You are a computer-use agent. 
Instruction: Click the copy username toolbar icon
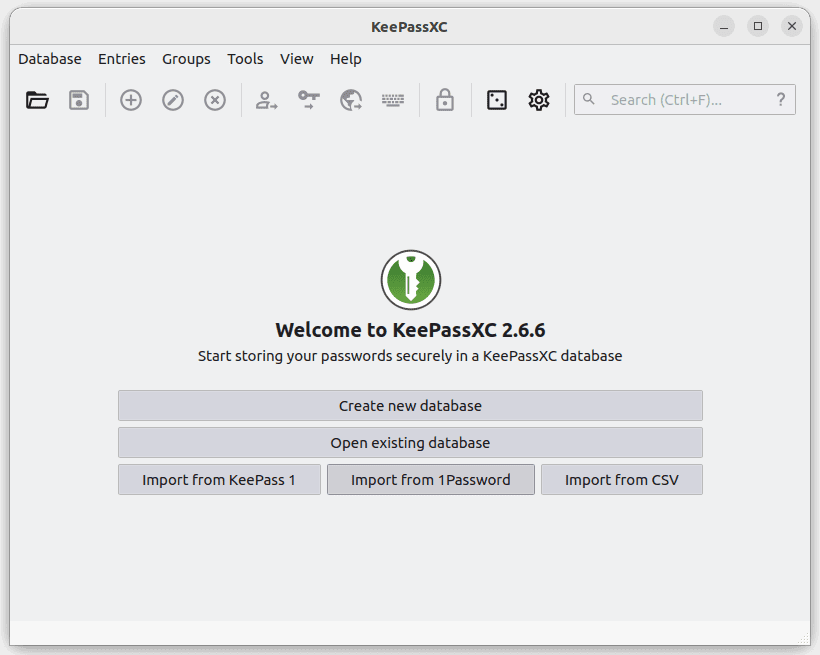point(266,100)
